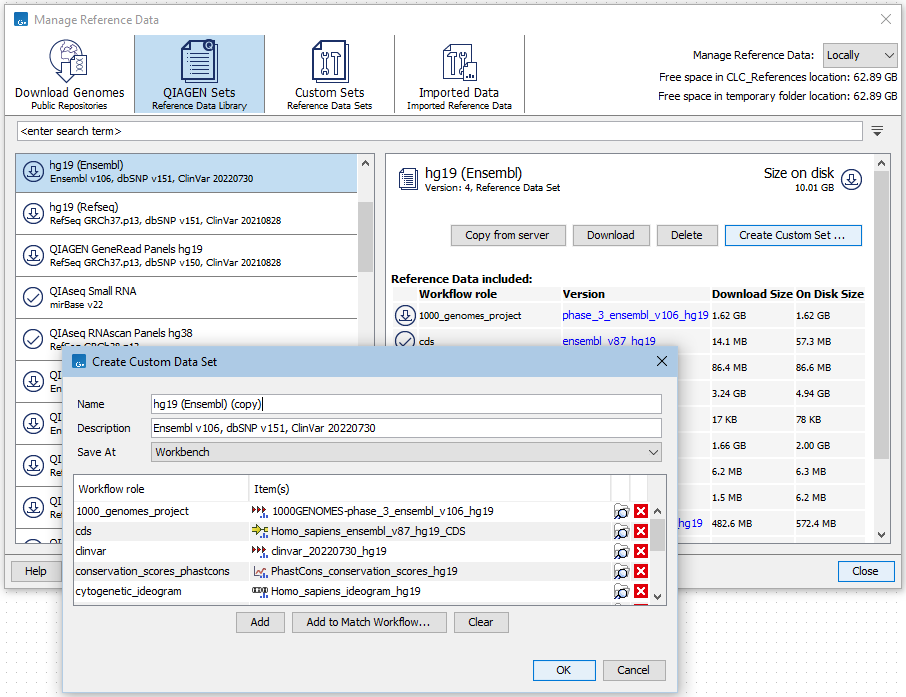Click the Add to Match Workflow button
The height and width of the screenshot is (697, 906).
point(367,622)
